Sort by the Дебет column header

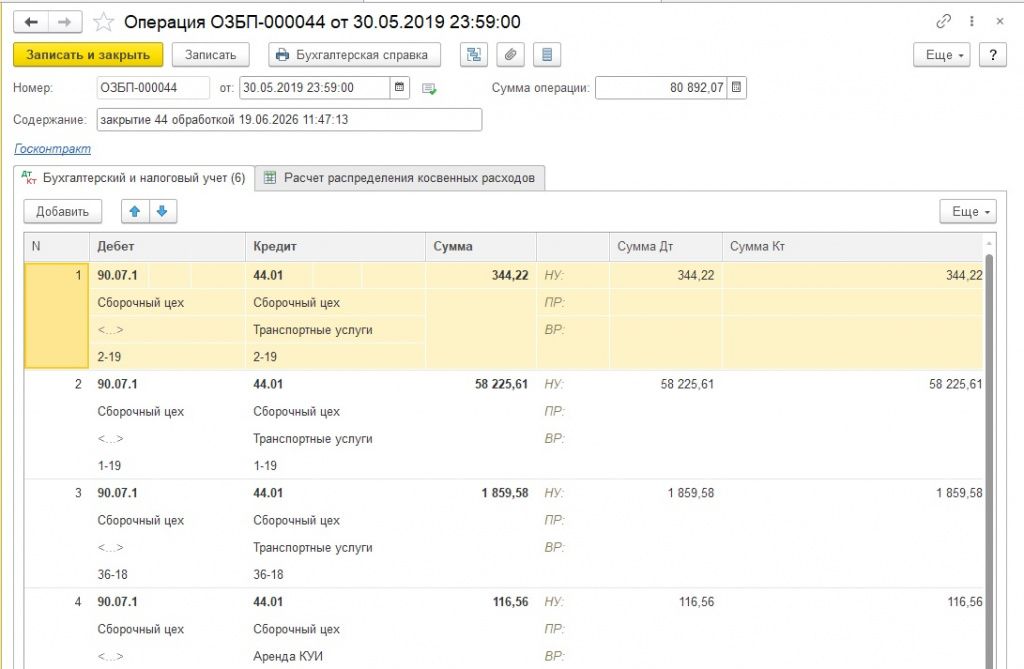coord(167,246)
